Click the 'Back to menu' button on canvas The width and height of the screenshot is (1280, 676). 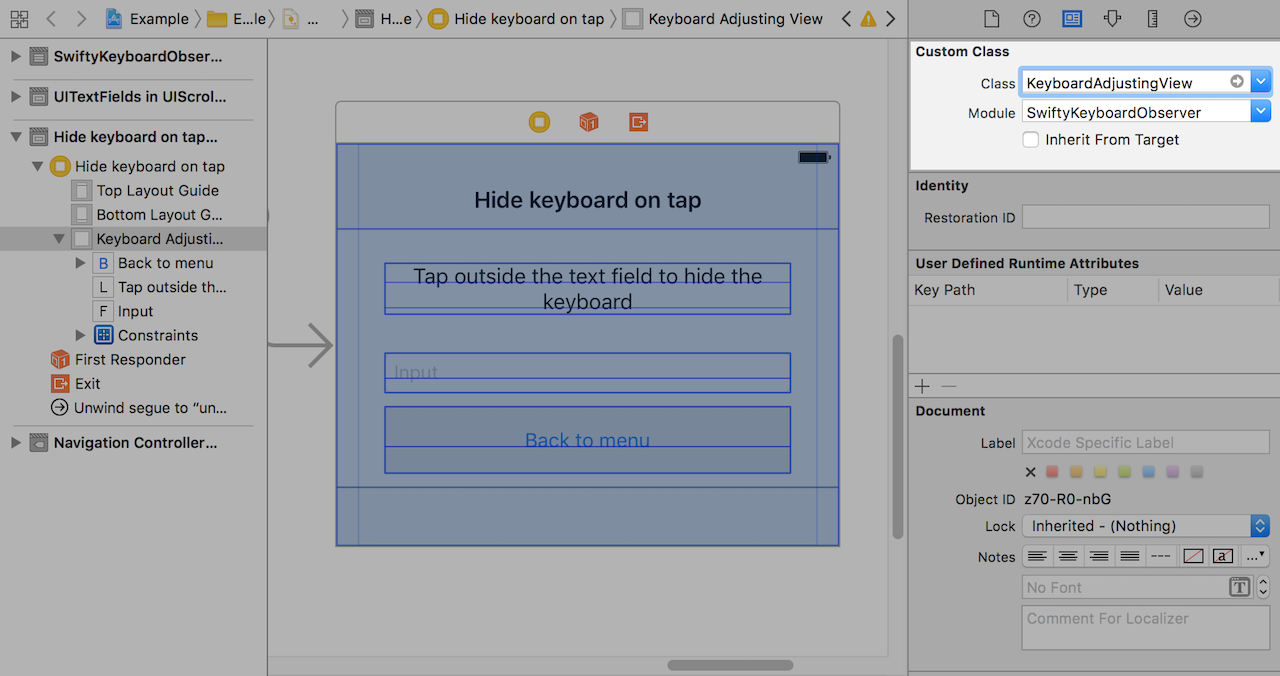[588, 440]
